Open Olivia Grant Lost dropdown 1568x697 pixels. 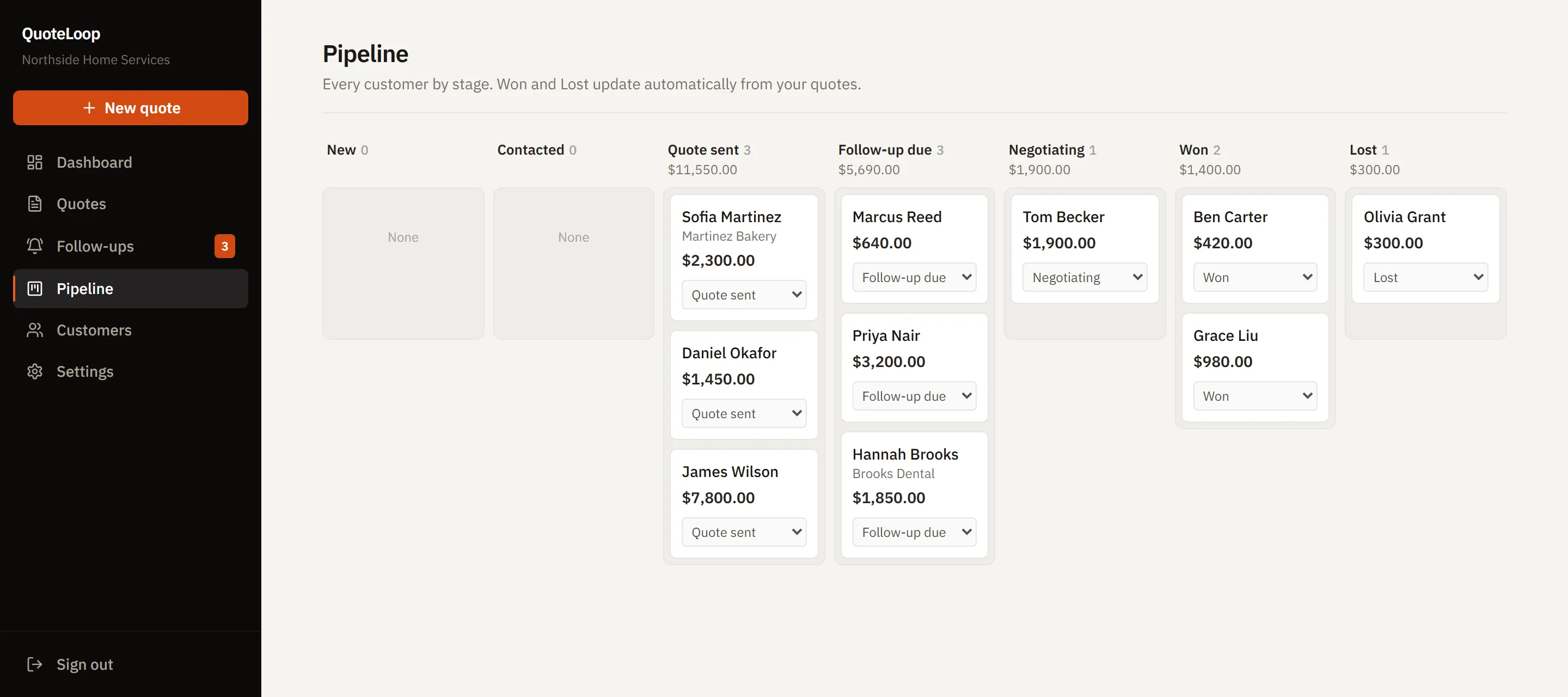click(x=1425, y=277)
